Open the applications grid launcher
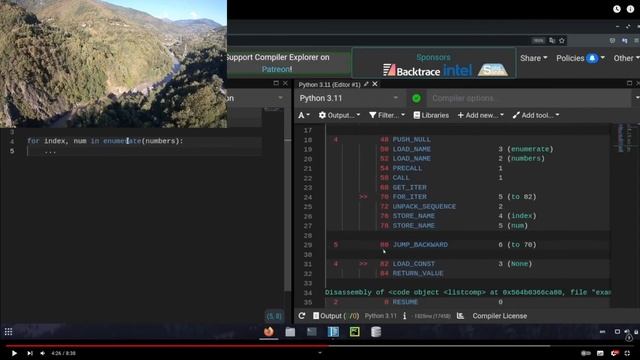 click(8, 332)
